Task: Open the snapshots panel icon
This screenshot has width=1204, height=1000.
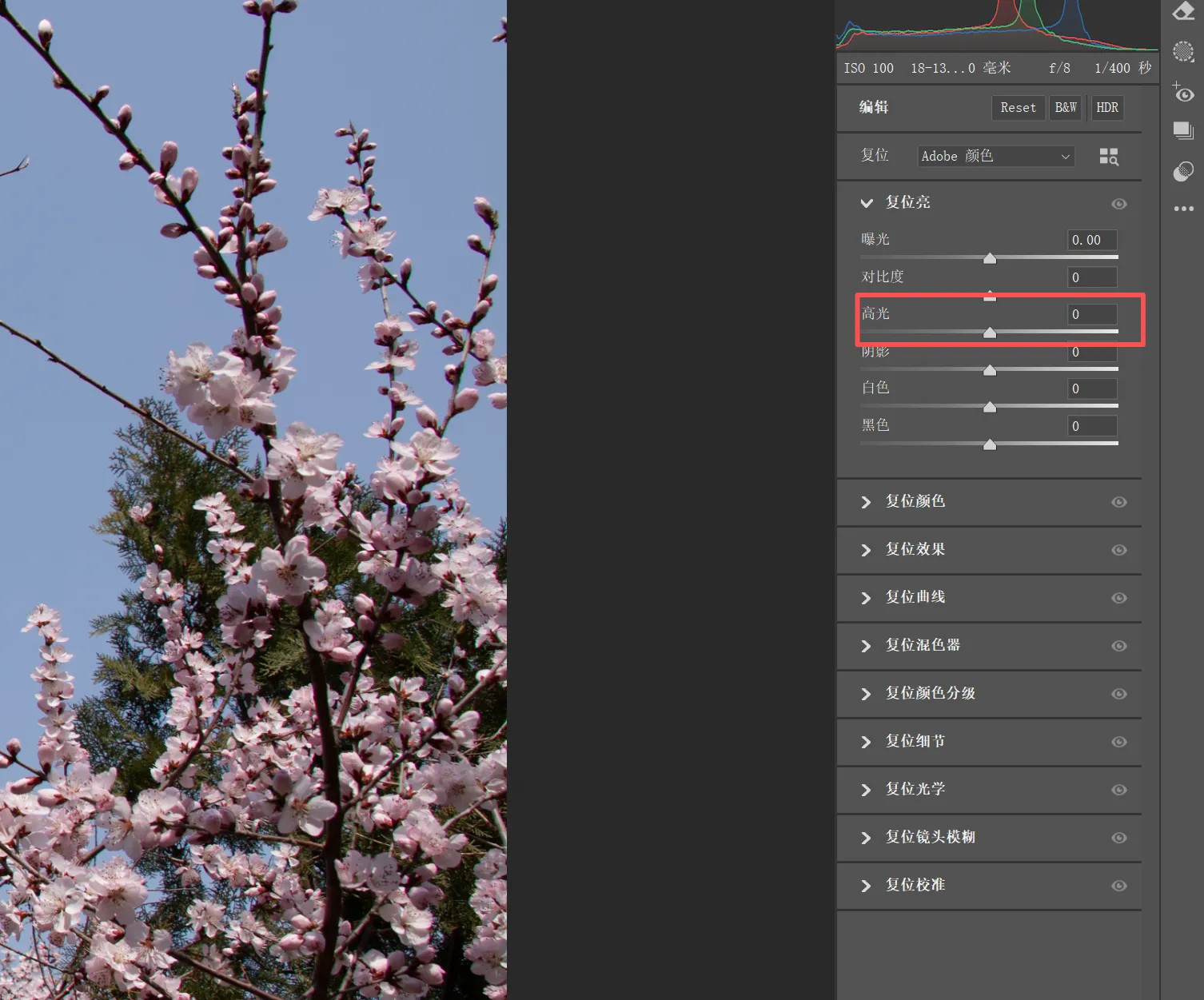Action: pyautogui.click(x=1183, y=131)
